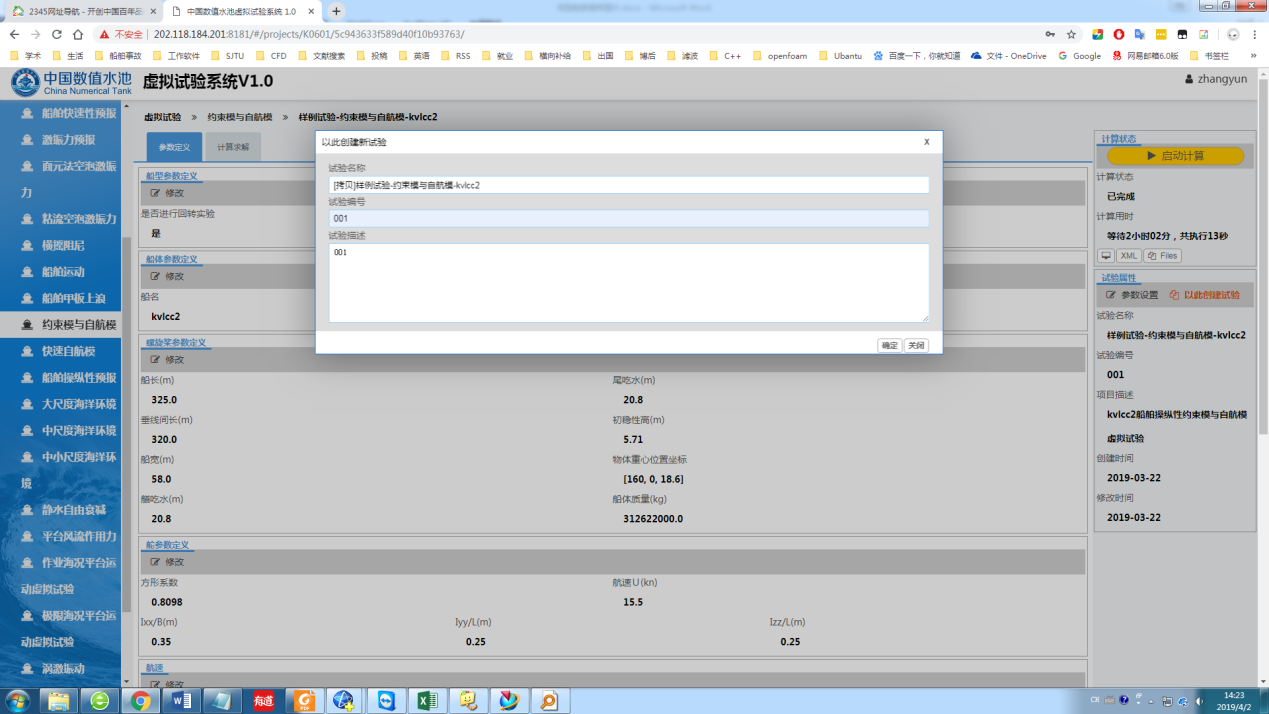Open the XML output button
Image resolution: width=1269 pixels, height=714 pixels.
point(1128,256)
